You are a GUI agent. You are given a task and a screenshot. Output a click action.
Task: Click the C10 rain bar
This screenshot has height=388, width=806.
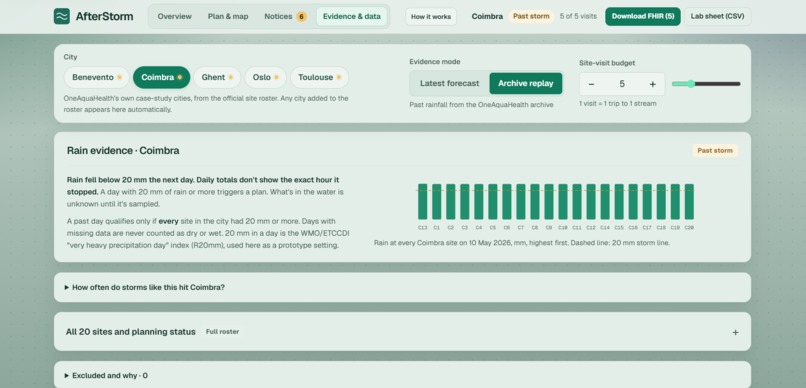pos(563,201)
